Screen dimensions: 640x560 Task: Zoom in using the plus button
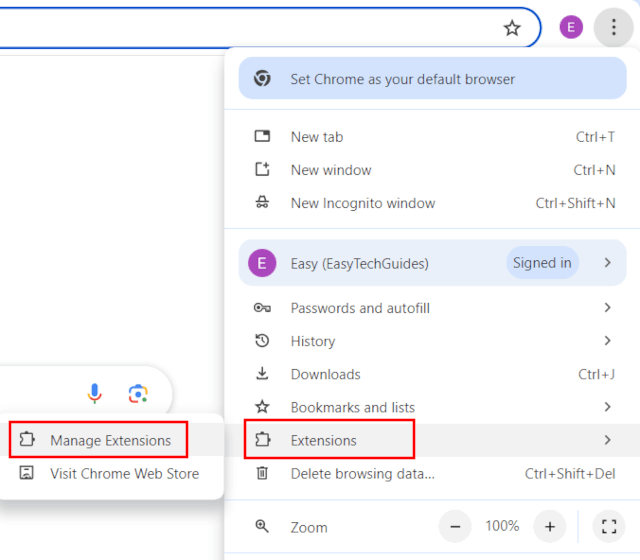(x=549, y=526)
